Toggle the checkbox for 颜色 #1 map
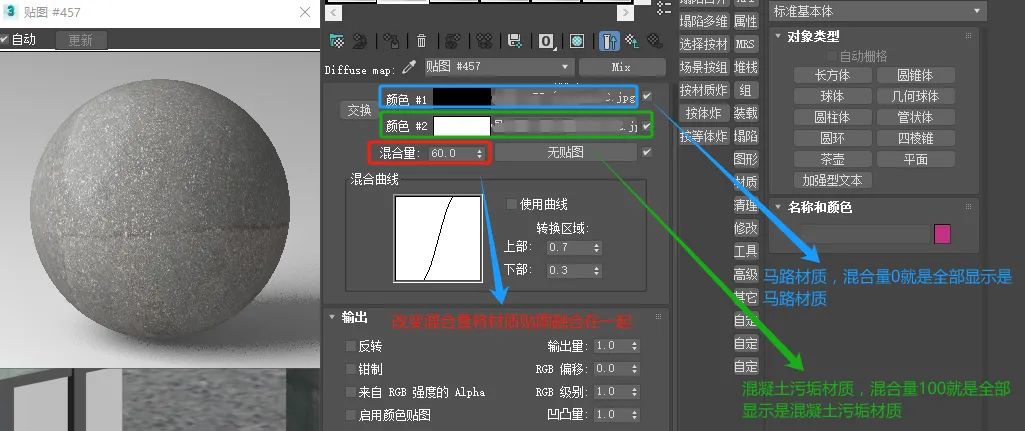This screenshot has width=1025, height=431. (x=647, y=96)
